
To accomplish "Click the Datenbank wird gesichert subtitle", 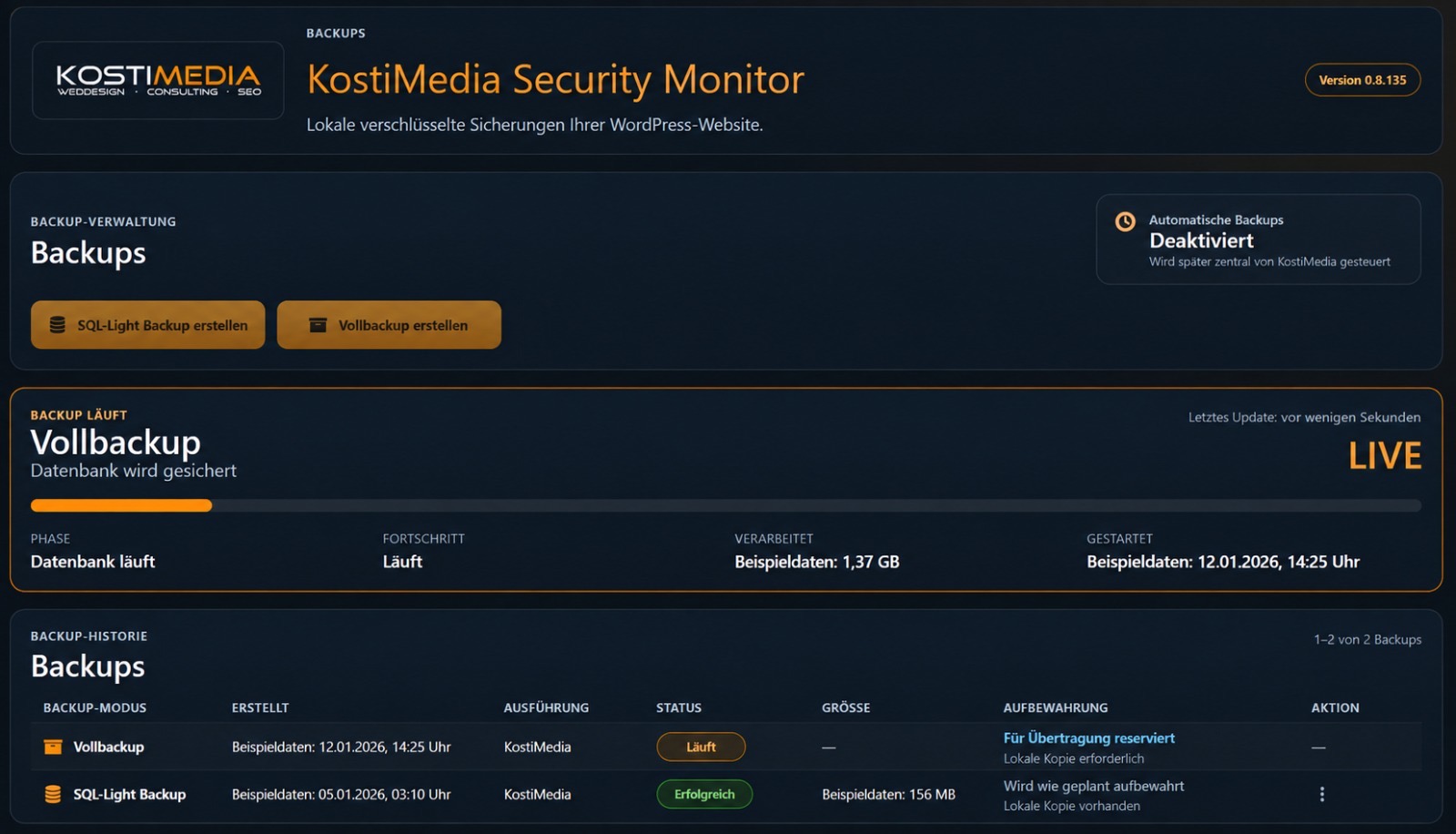I will coord(133,471).
